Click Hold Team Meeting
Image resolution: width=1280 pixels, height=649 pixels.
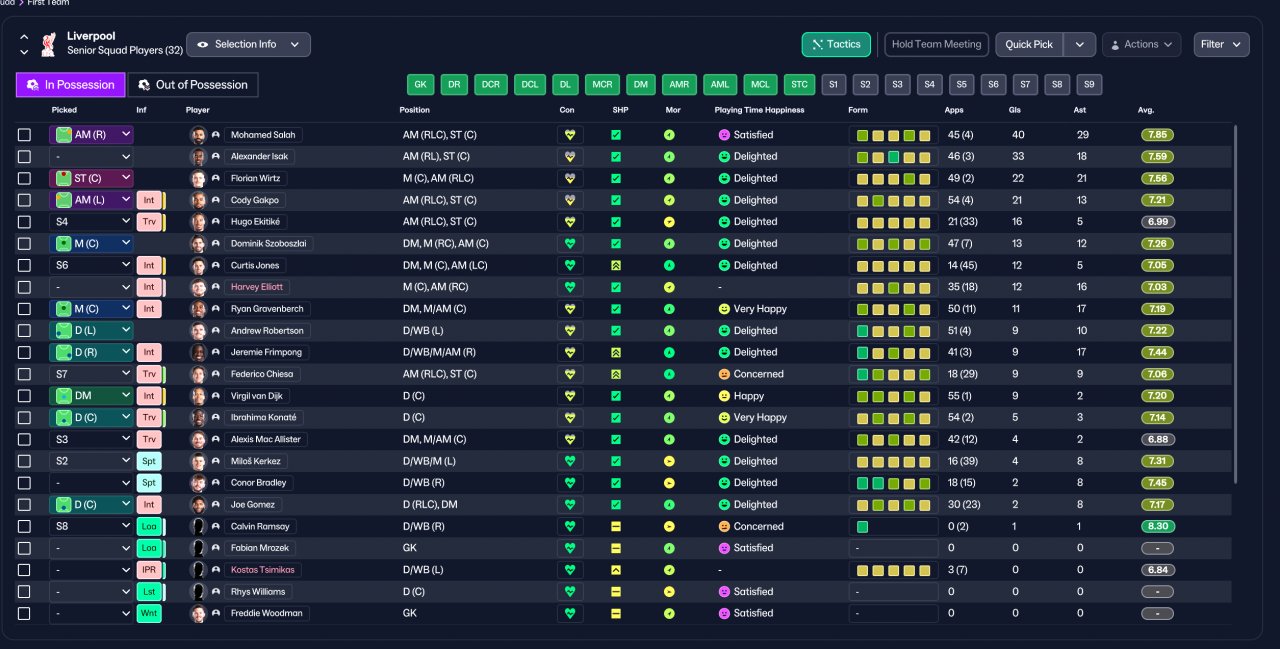pos(936,44)
